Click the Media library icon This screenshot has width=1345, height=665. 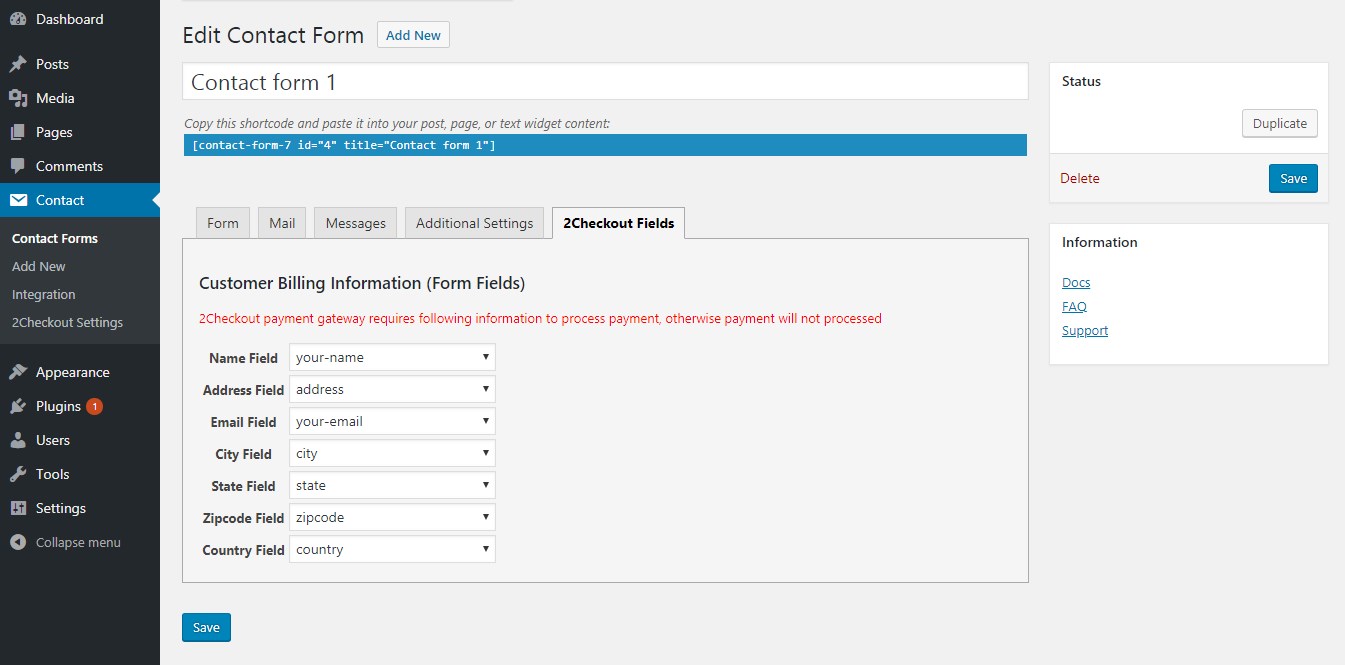[18, 98]
